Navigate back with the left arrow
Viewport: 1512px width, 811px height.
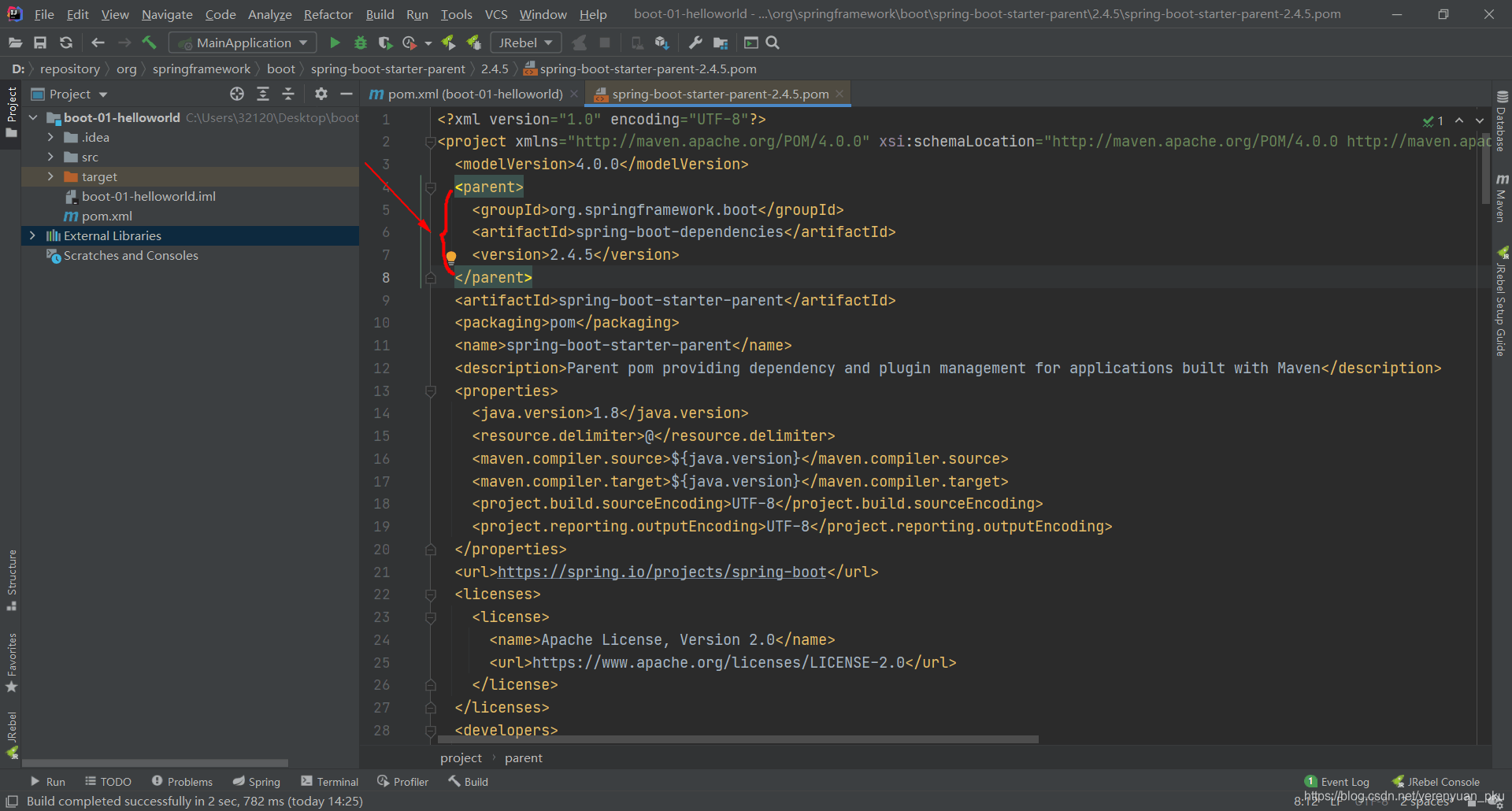click(x=98, y=43)
